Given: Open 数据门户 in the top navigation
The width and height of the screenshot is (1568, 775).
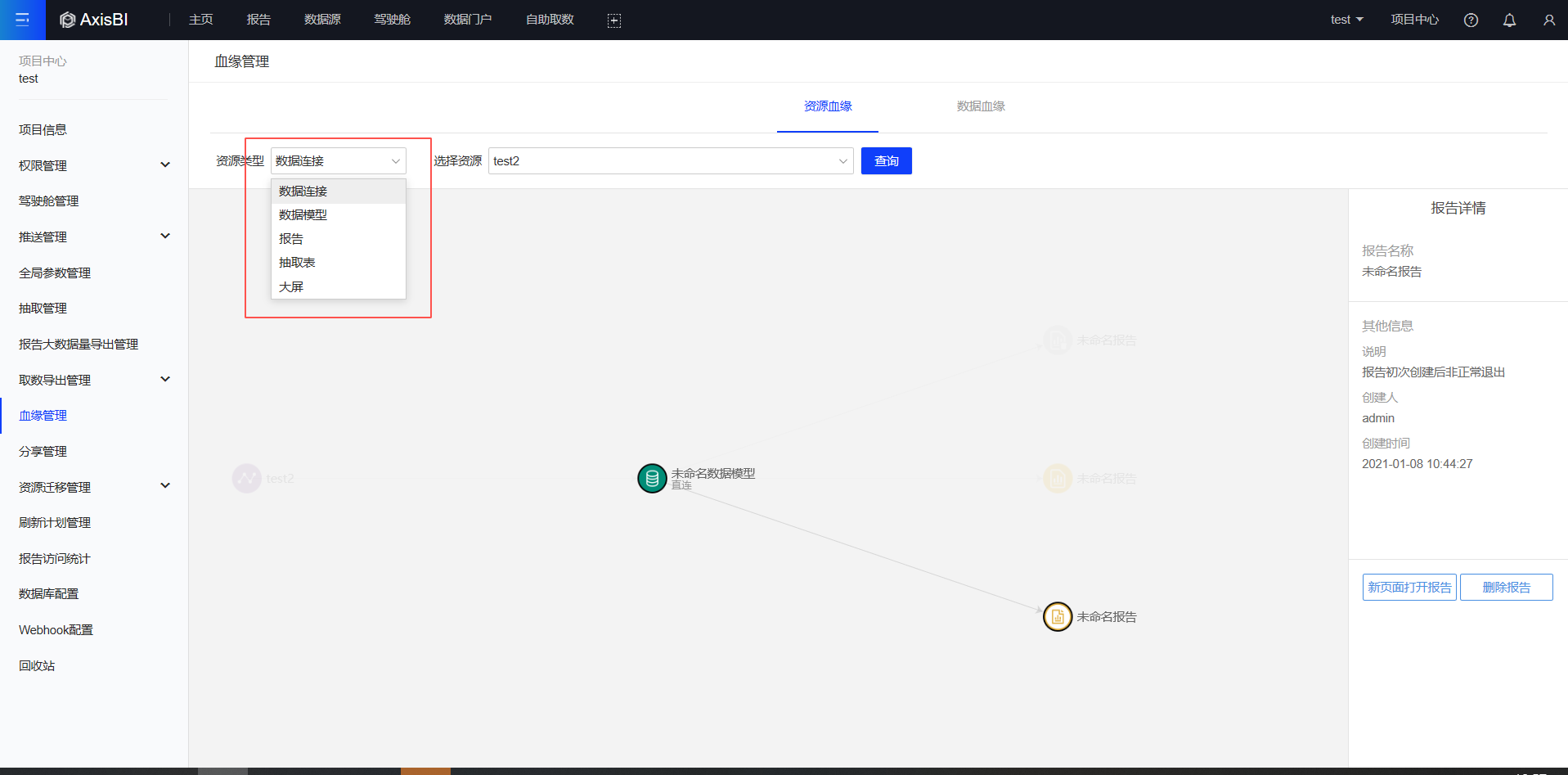Looking at the screenshot, I should (x=468, y=20).
